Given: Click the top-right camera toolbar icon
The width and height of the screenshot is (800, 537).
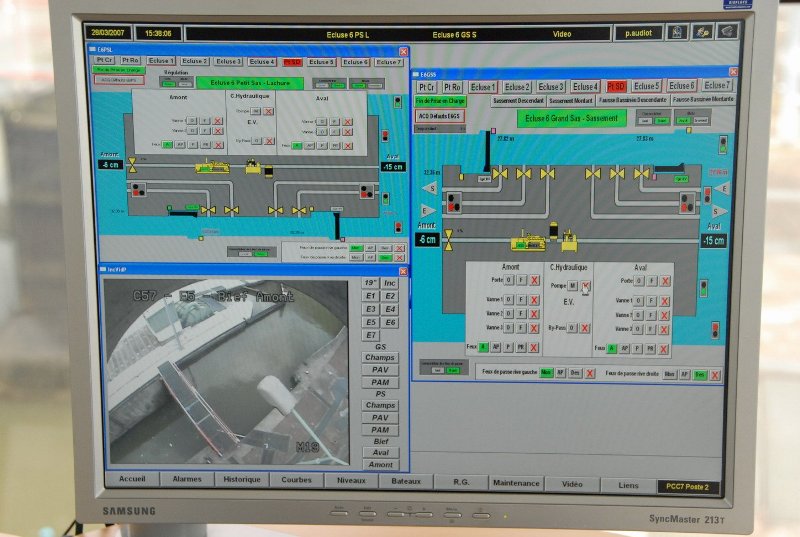Looking at the screenshot, I should click(727, 32).
